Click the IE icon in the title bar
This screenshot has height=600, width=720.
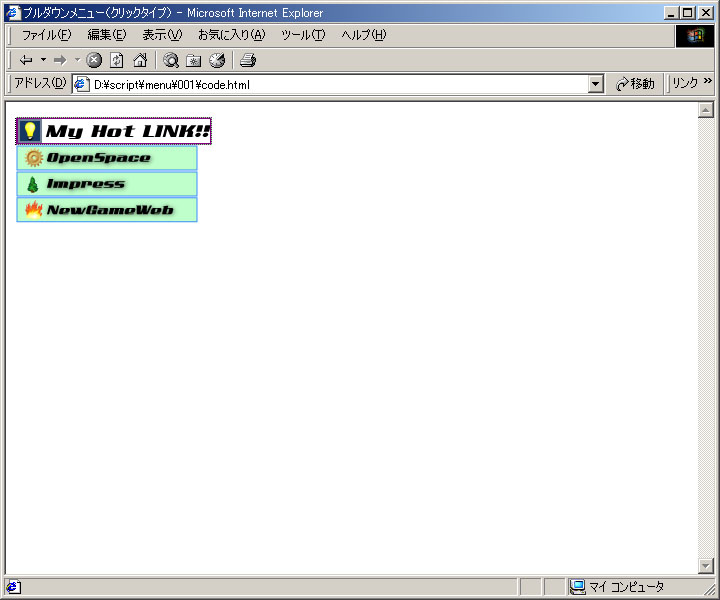(x=13, y=12)
